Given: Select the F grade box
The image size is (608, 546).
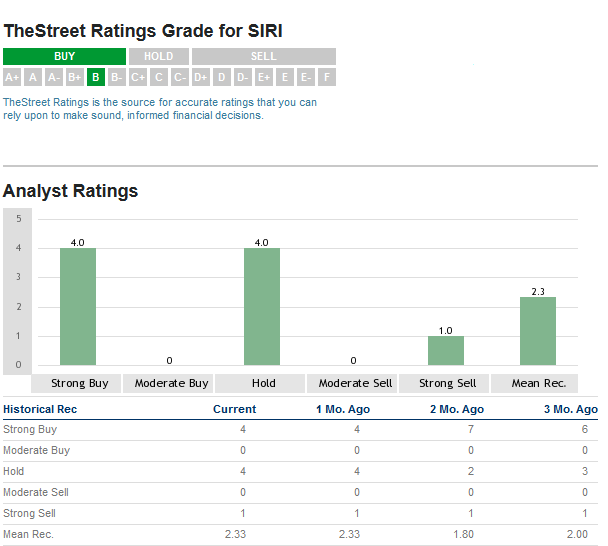Looking at the screenshot, I should pos(327,77).
